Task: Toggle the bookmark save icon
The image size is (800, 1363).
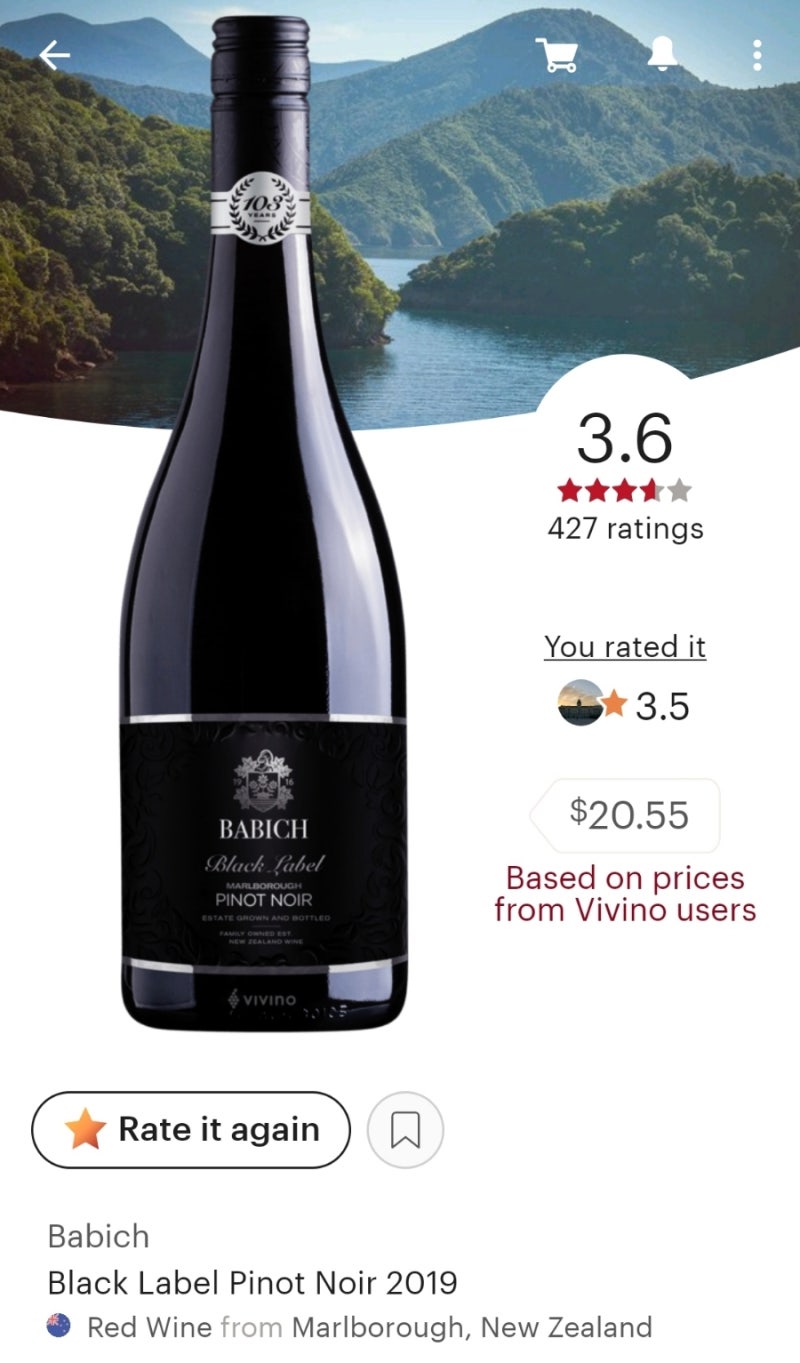Action: click(x=405, y=1130)
